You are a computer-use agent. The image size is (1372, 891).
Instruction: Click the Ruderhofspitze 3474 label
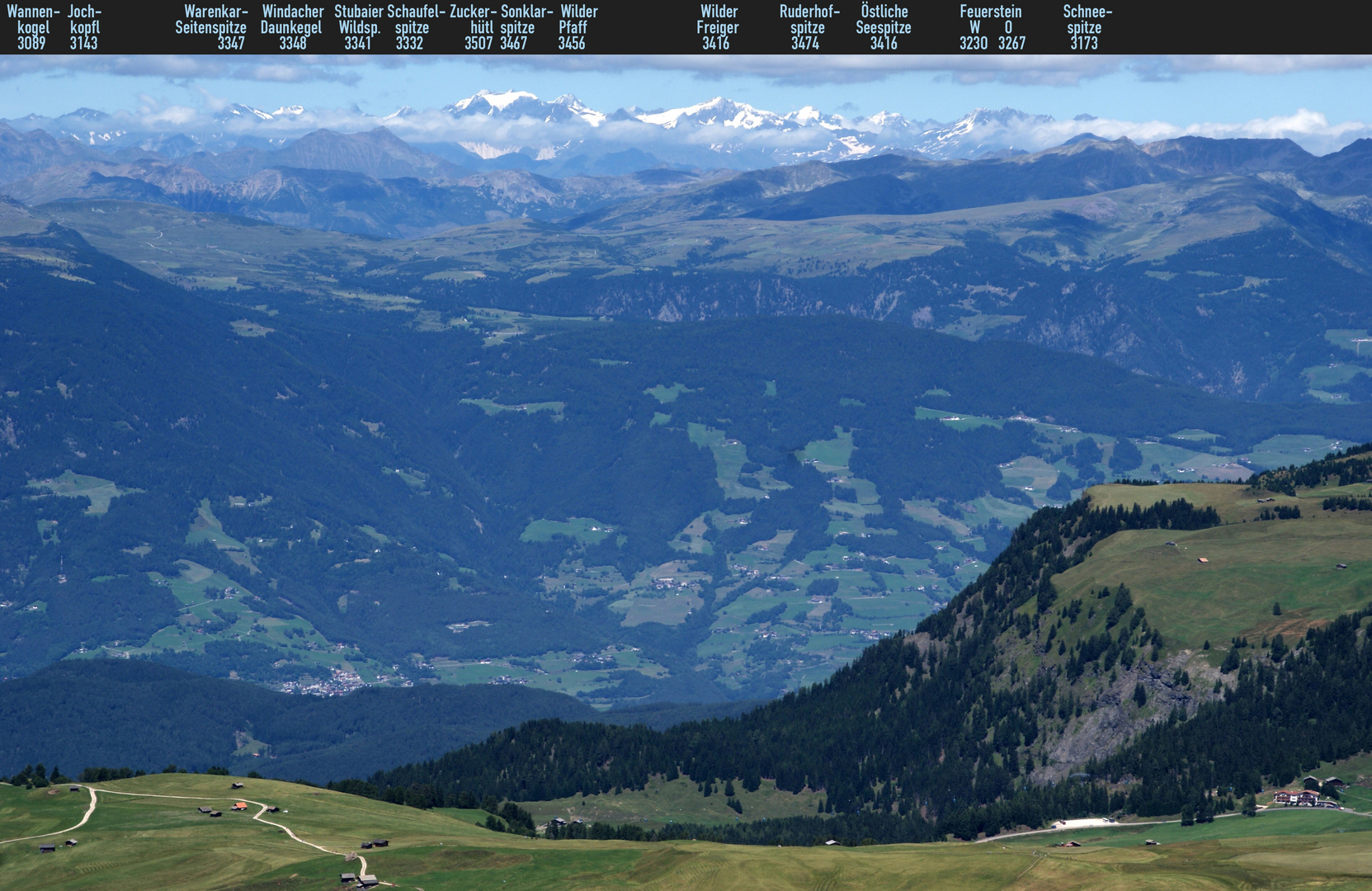[809, 27]
